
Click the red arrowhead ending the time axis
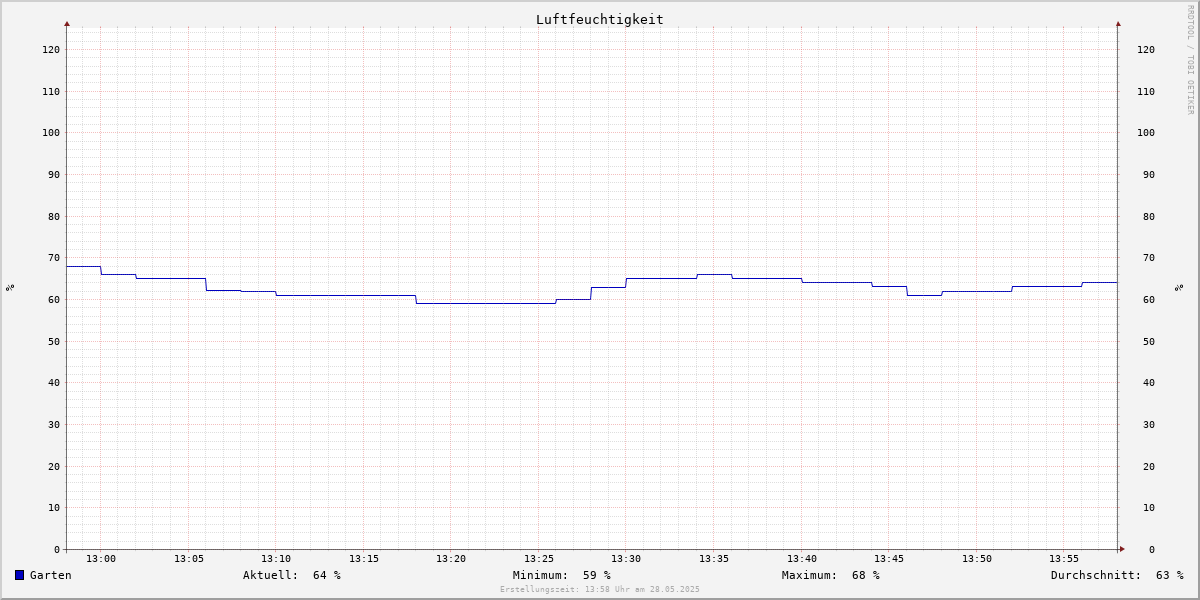pos(1122,549)
